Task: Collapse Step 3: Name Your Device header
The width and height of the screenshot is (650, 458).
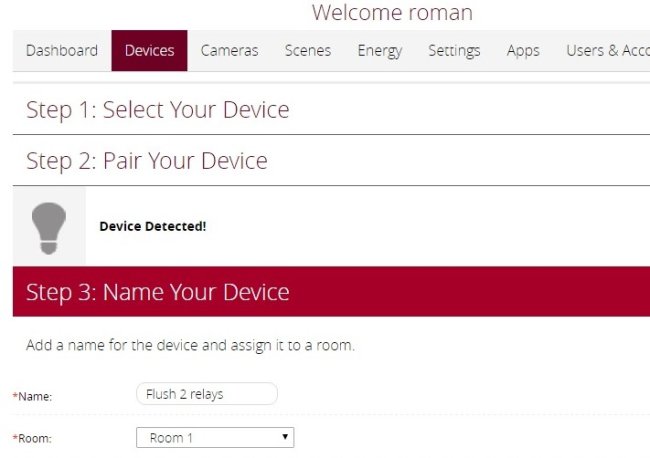Action: point(158,292)
